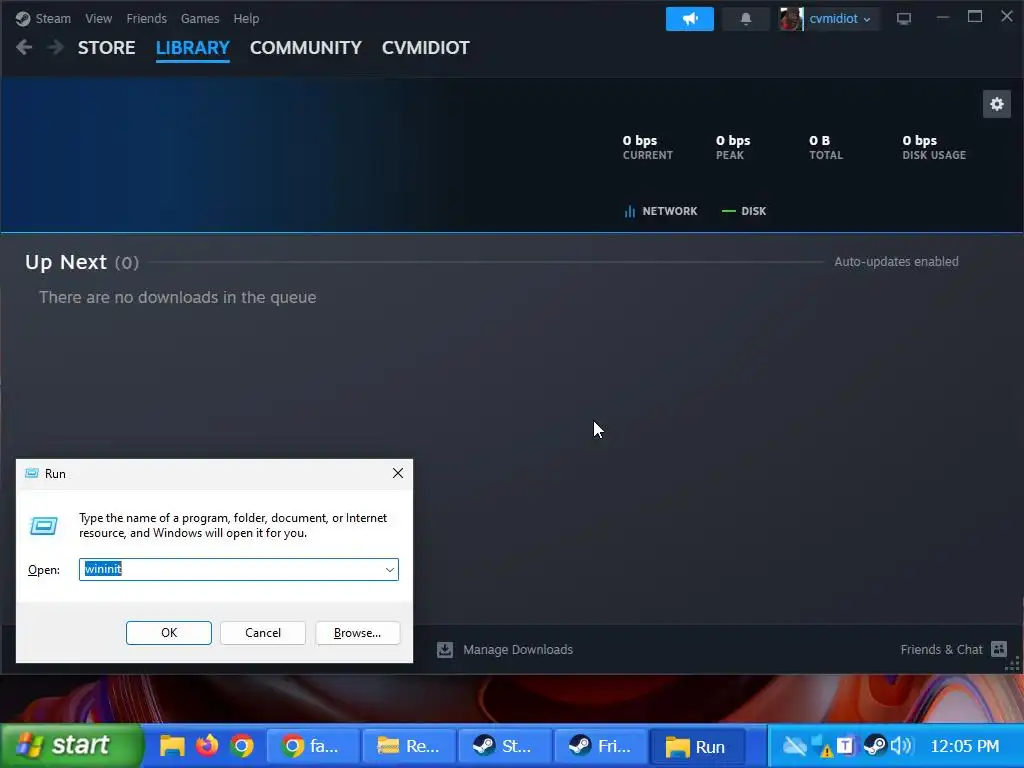This screenshot has height=768, width=1024.
Task: Click "There are no downloads in the queue"
Action: coord(178,297)
